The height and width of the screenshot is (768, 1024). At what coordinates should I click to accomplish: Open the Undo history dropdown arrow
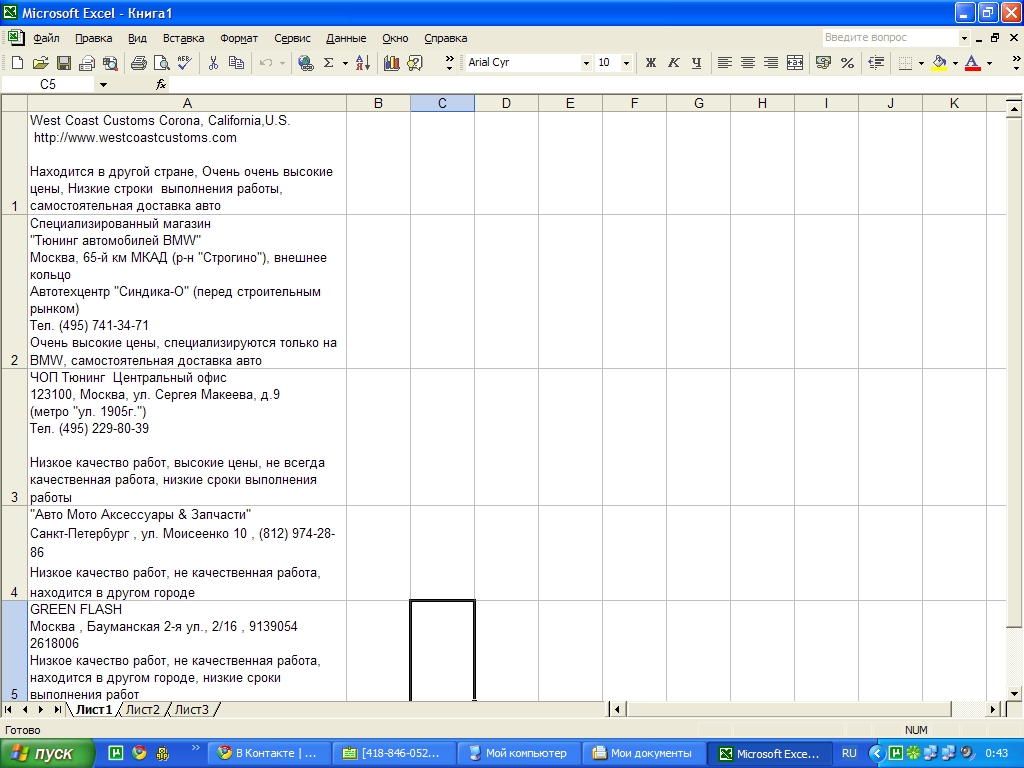click(x=282, y=63)
